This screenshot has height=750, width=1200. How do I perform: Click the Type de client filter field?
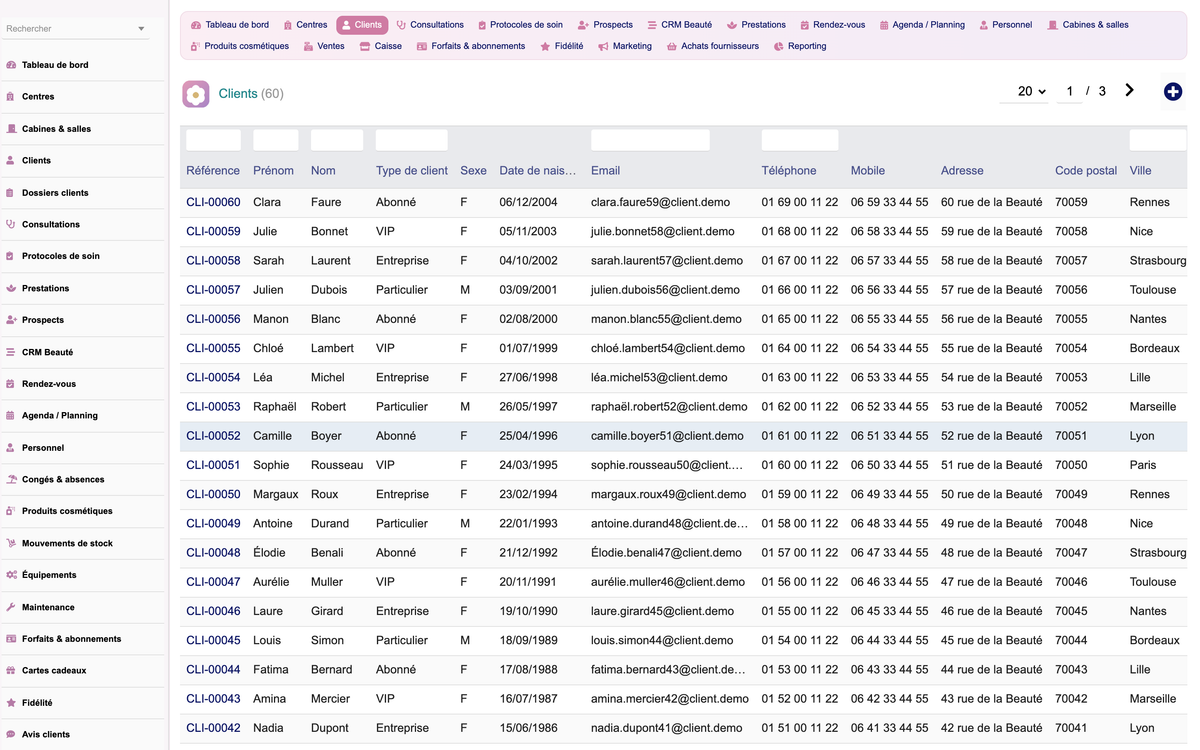coord(412,140)
